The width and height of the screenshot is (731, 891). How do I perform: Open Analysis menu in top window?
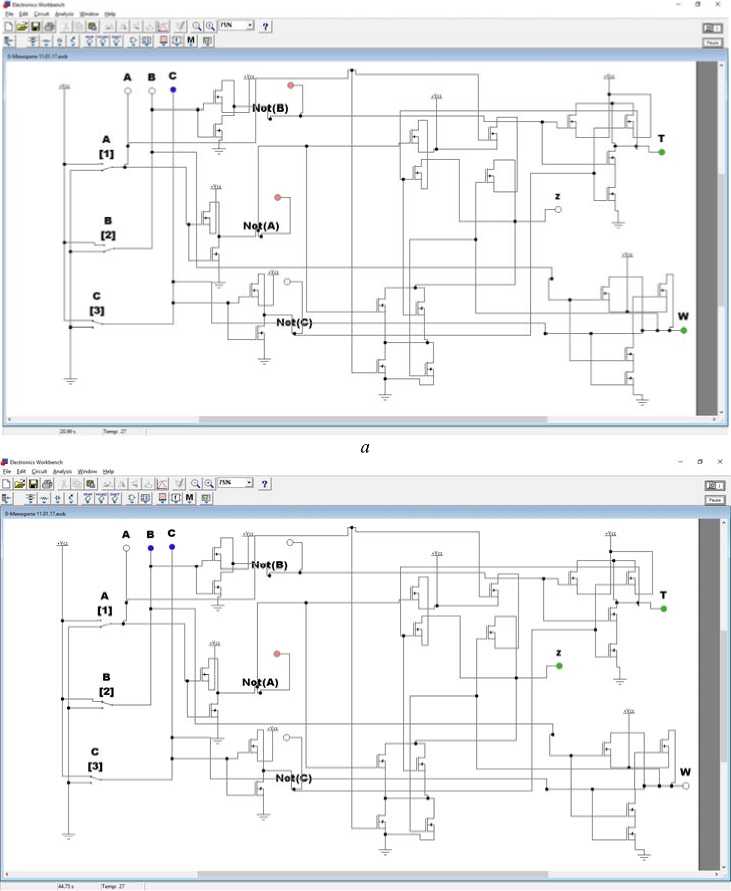click(x=64, y=14)
